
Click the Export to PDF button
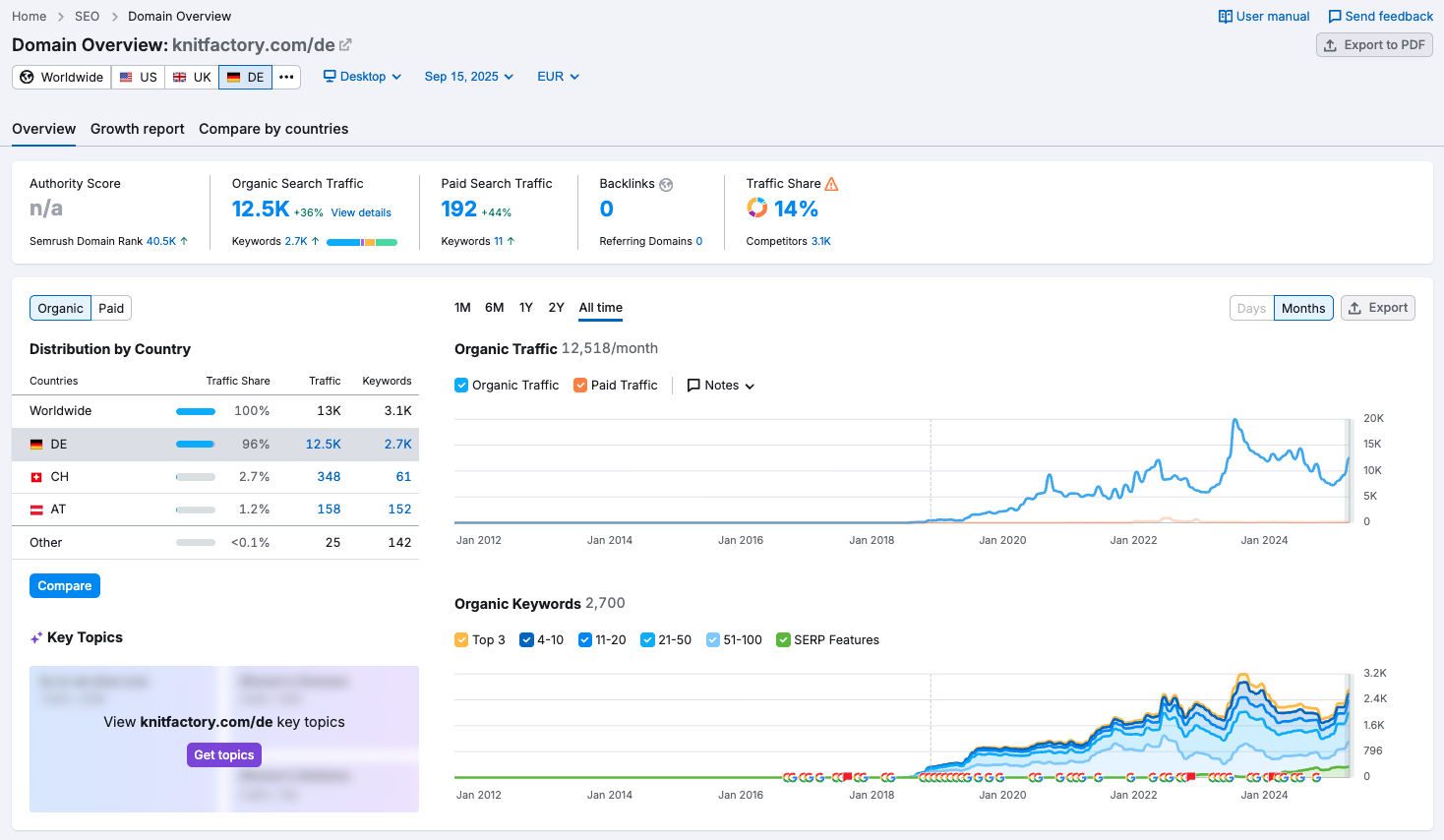1374,45
